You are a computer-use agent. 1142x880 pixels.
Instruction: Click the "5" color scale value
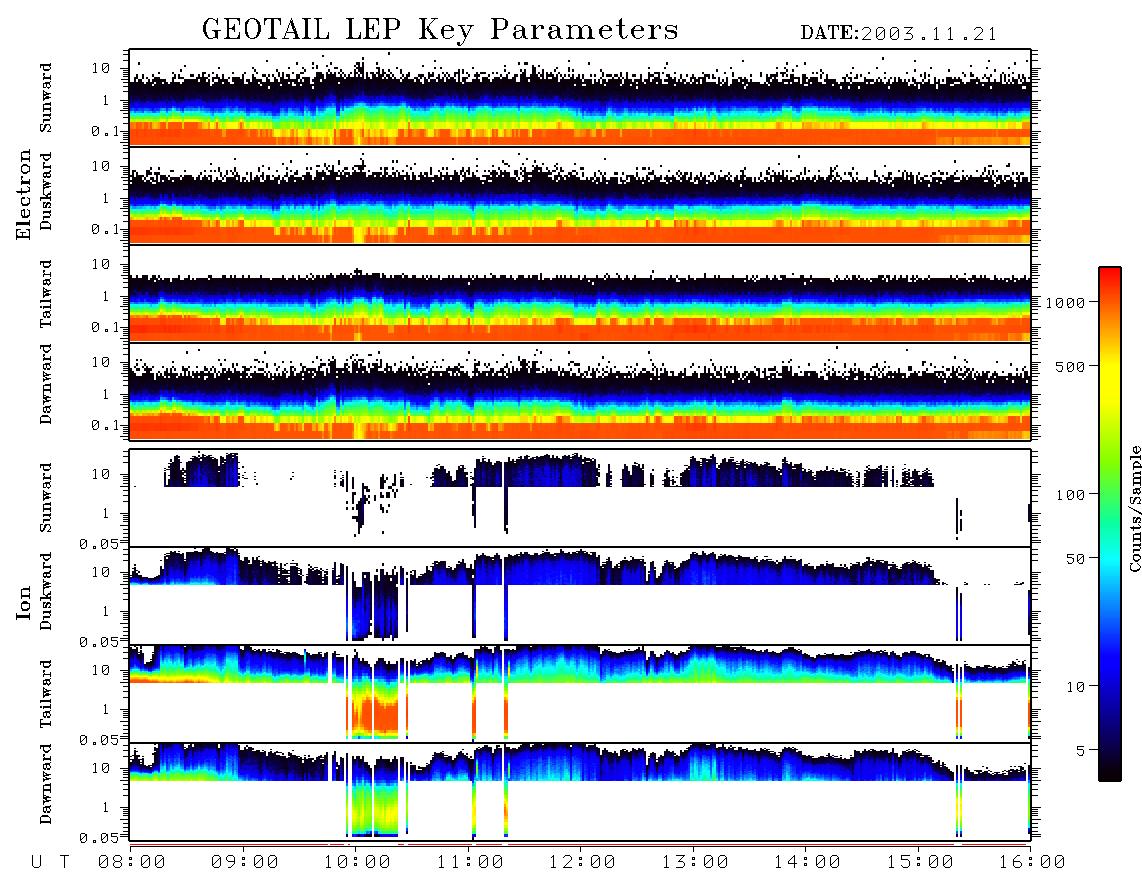click(x=1079, y=751)
